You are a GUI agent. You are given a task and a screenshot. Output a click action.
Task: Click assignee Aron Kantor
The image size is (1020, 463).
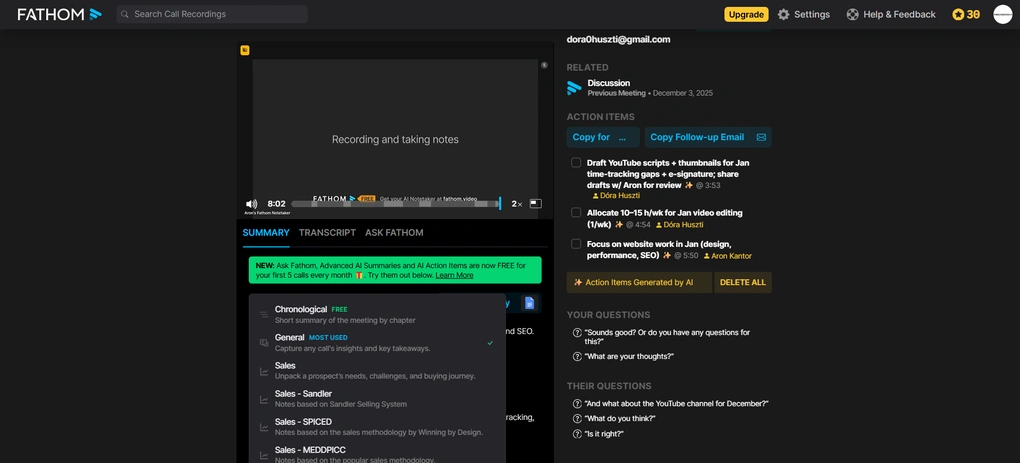727,256
